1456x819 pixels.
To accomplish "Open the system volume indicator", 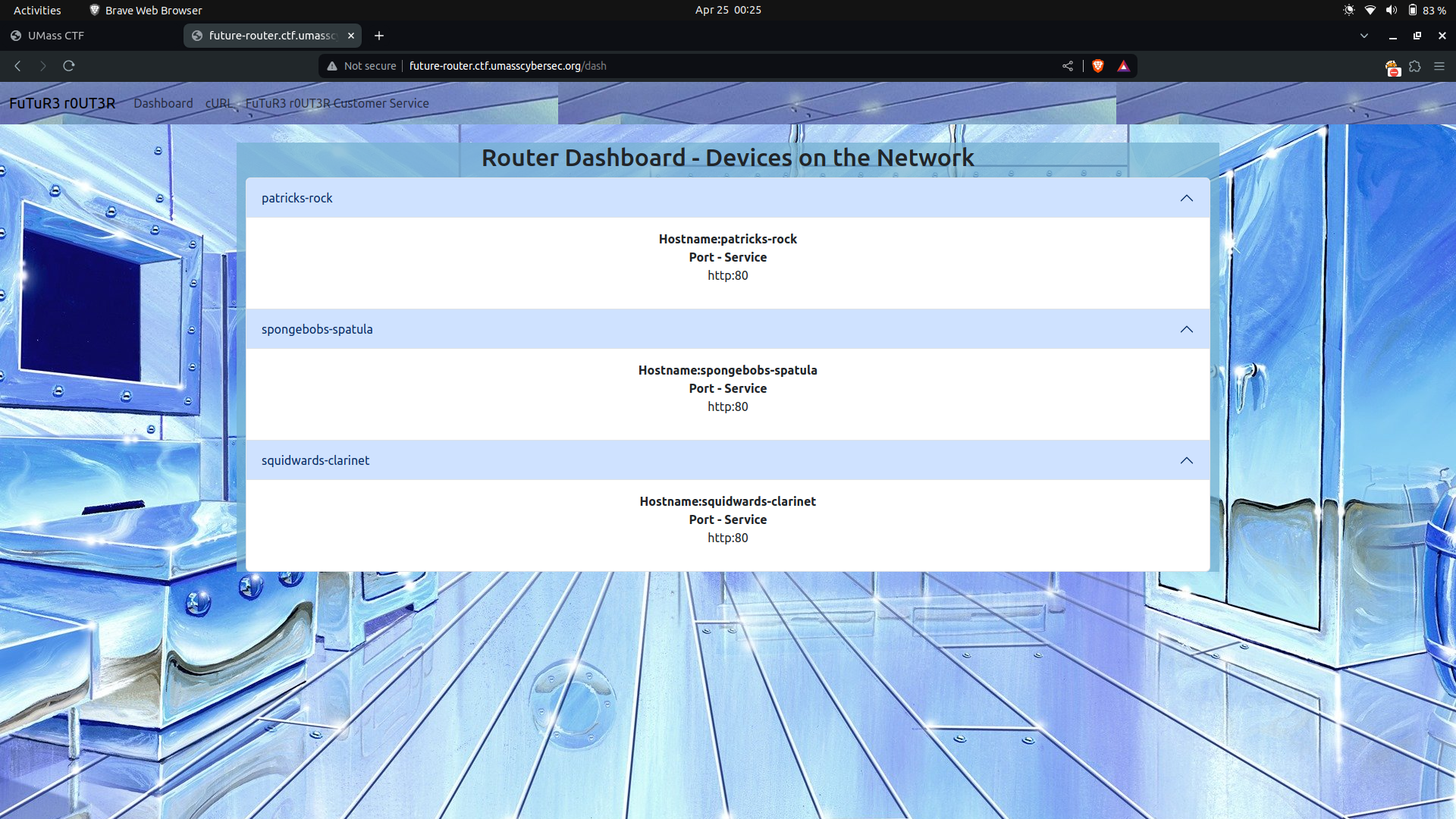I will pyautogui.click(x=1391, y=10).
